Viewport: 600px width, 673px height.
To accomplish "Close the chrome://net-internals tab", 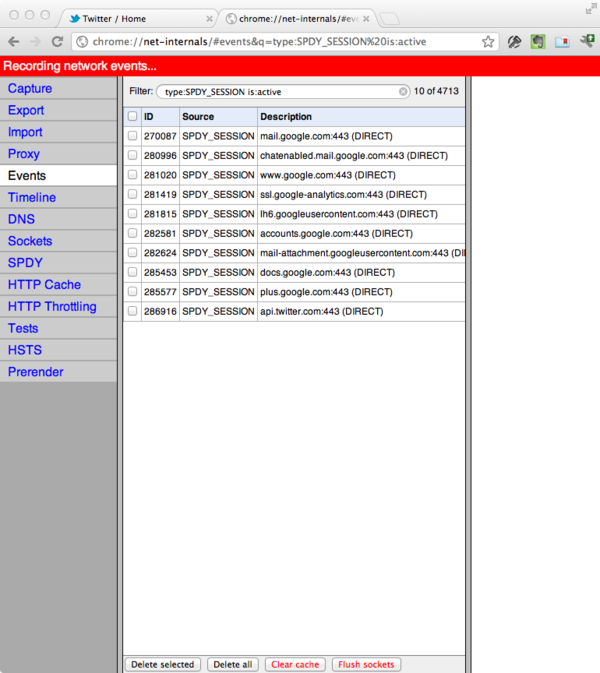I will tap(366, 18).
